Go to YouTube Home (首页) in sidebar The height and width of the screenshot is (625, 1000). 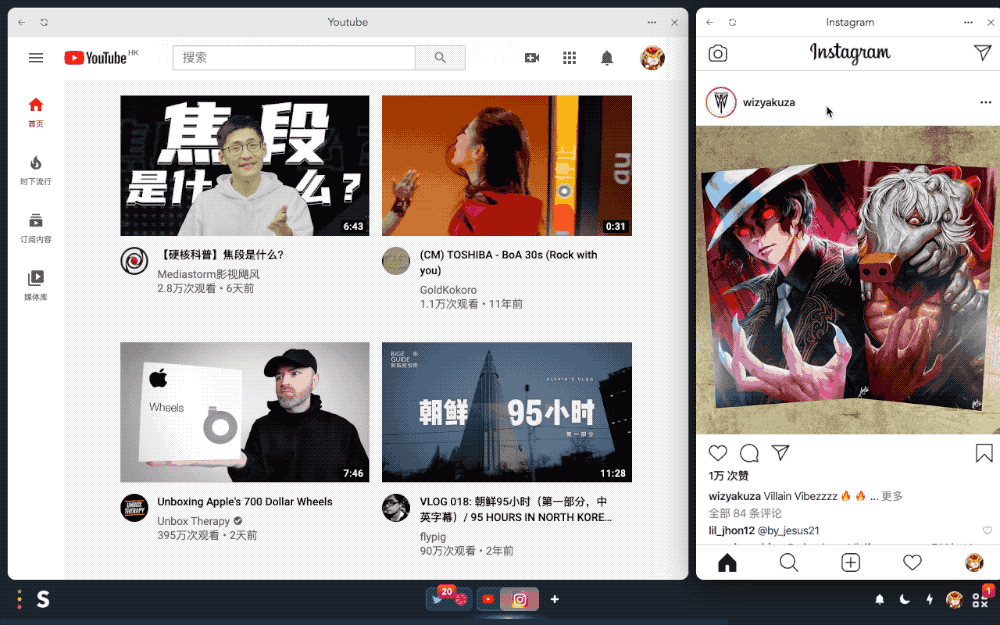(x=36, y=112)
